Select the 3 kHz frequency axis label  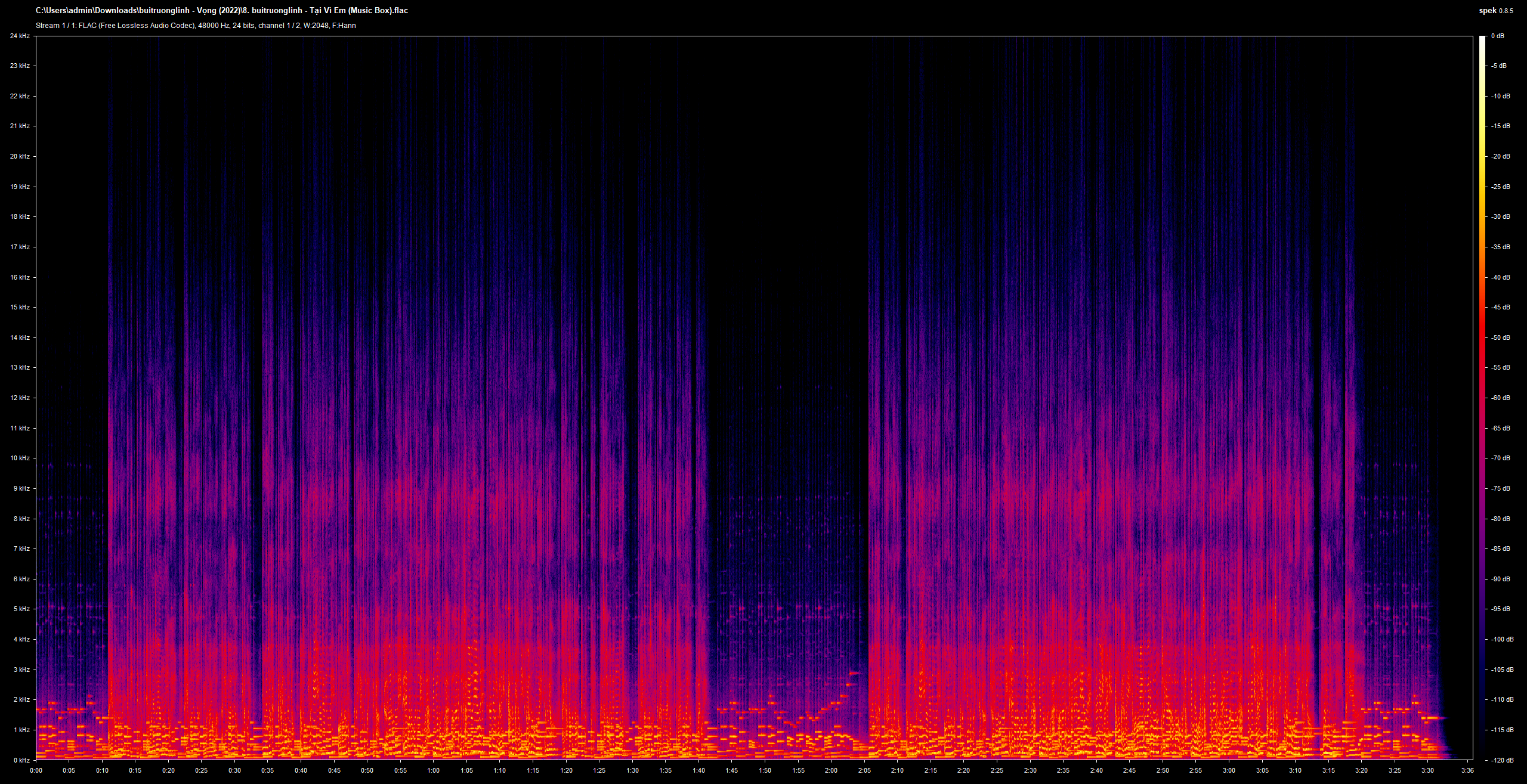click(21, 670)
